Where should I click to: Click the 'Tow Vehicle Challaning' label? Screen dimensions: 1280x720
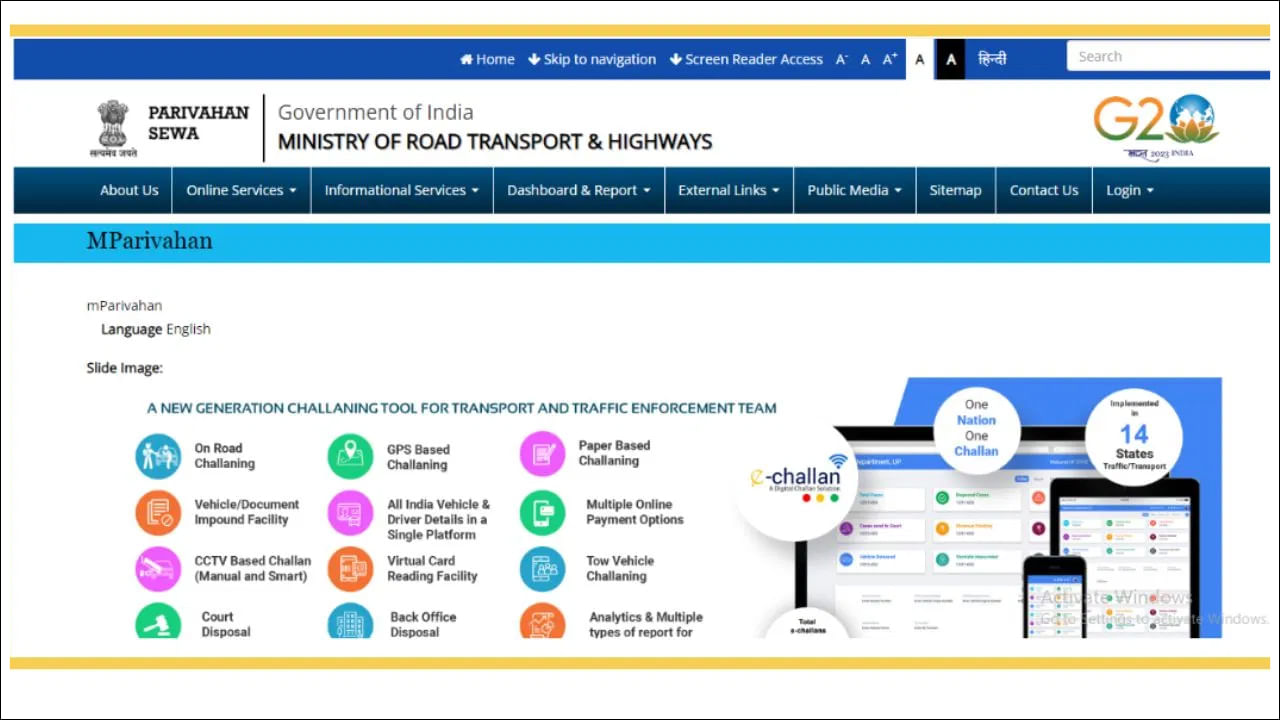click(x=620, y=568)
